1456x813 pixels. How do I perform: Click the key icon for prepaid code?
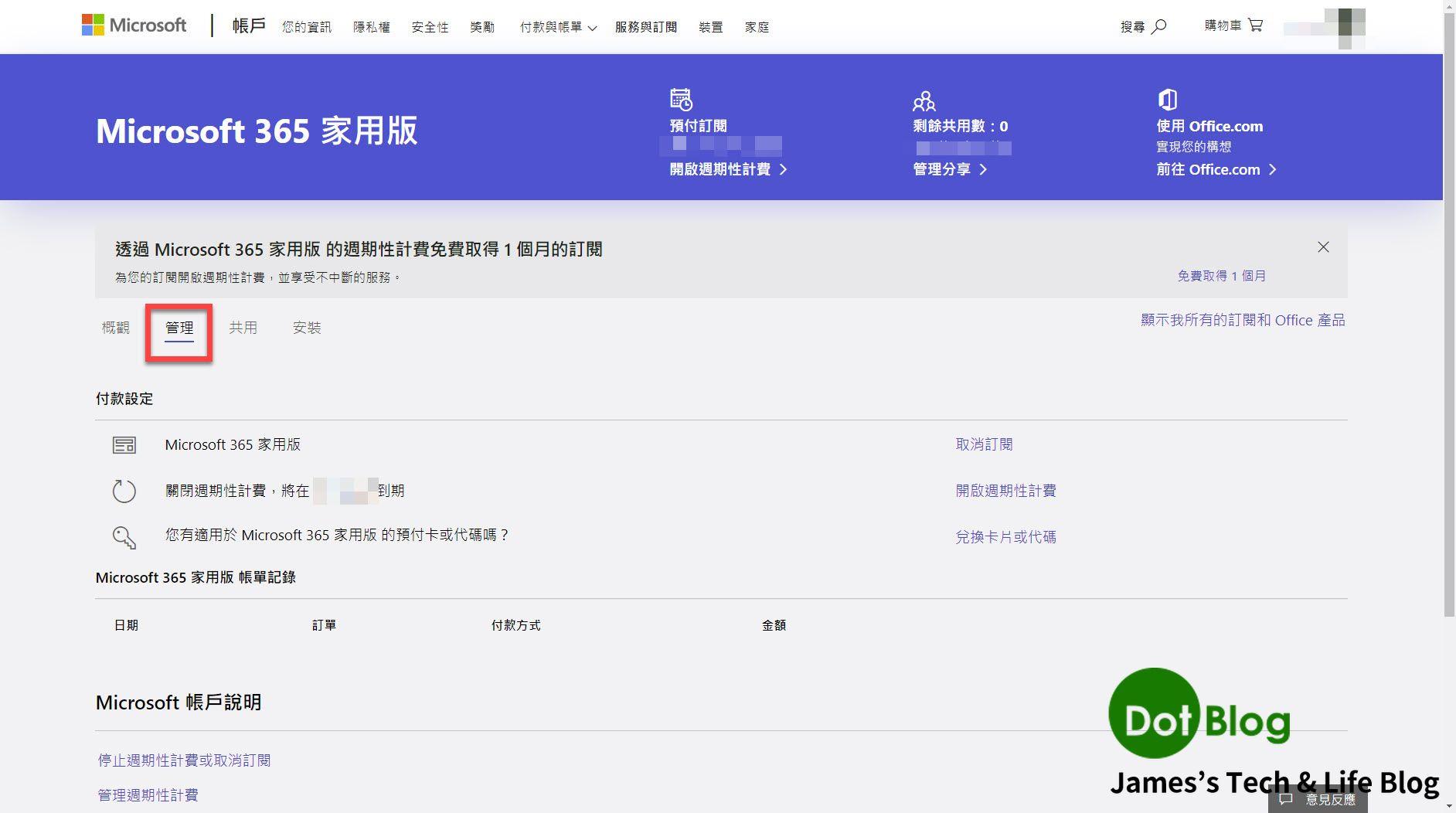pyautogui.click(x=124, y=537)
